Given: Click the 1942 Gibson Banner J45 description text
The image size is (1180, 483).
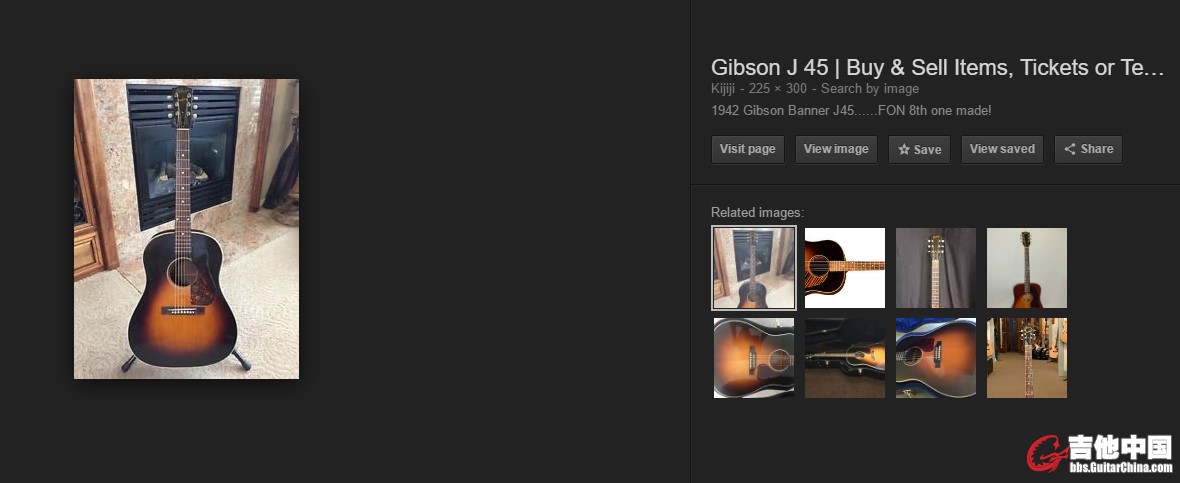Looking at the screenshot, I should tap(851, 111).
